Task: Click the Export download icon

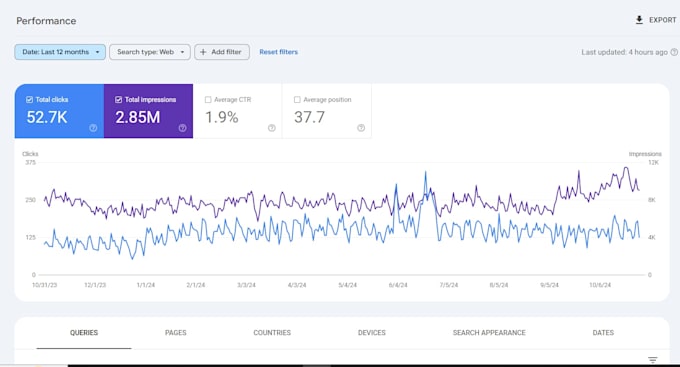Action: coord(639,20)
